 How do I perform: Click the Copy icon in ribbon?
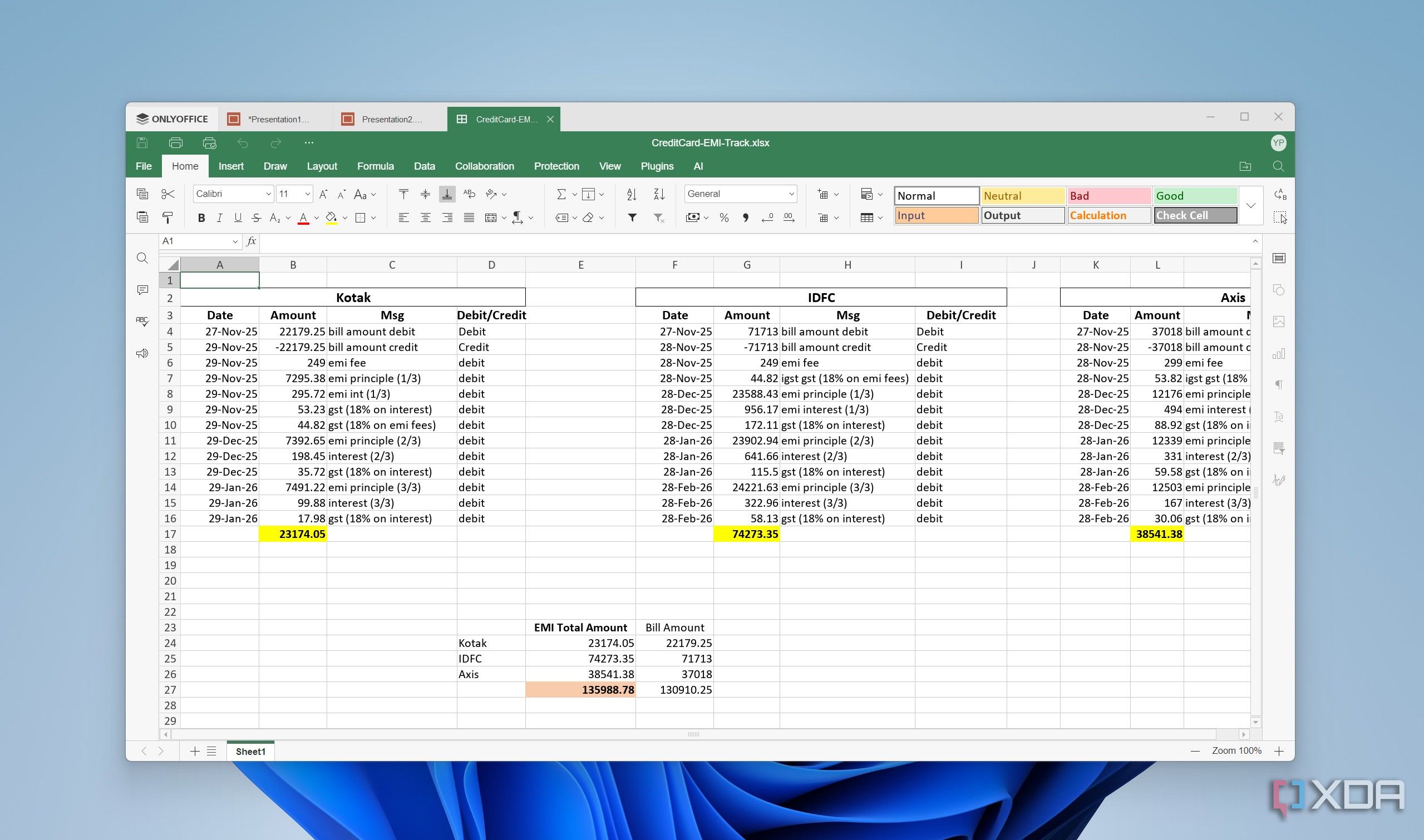coord(142,194)
